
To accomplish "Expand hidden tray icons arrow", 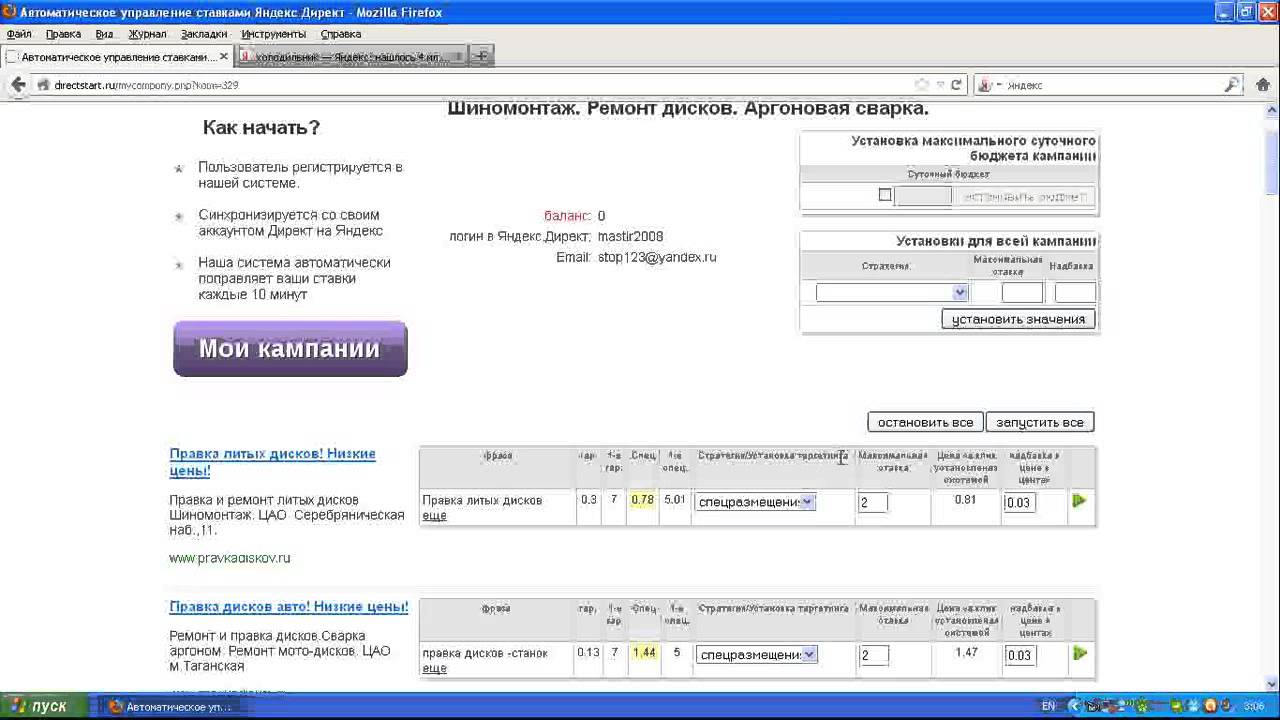I will [1073, 706].
